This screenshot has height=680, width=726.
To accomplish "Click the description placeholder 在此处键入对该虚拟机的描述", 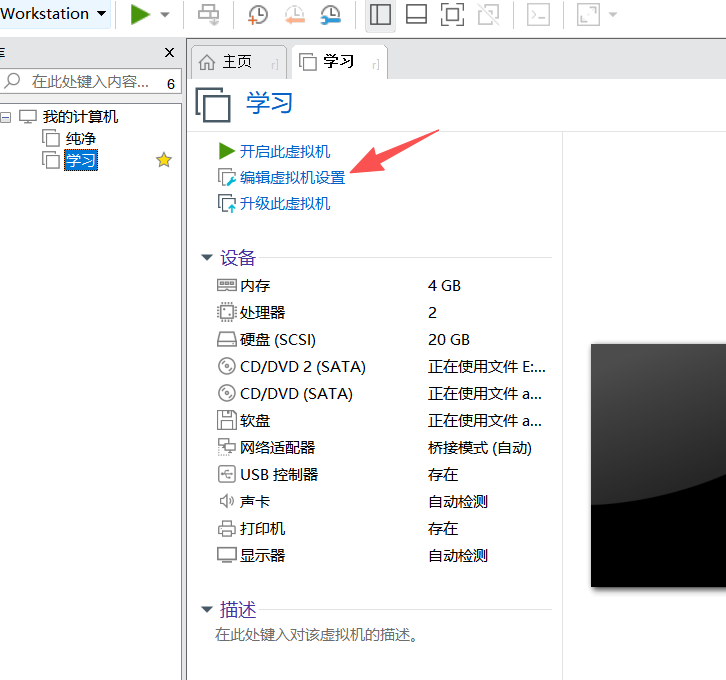I will [316, 635].
